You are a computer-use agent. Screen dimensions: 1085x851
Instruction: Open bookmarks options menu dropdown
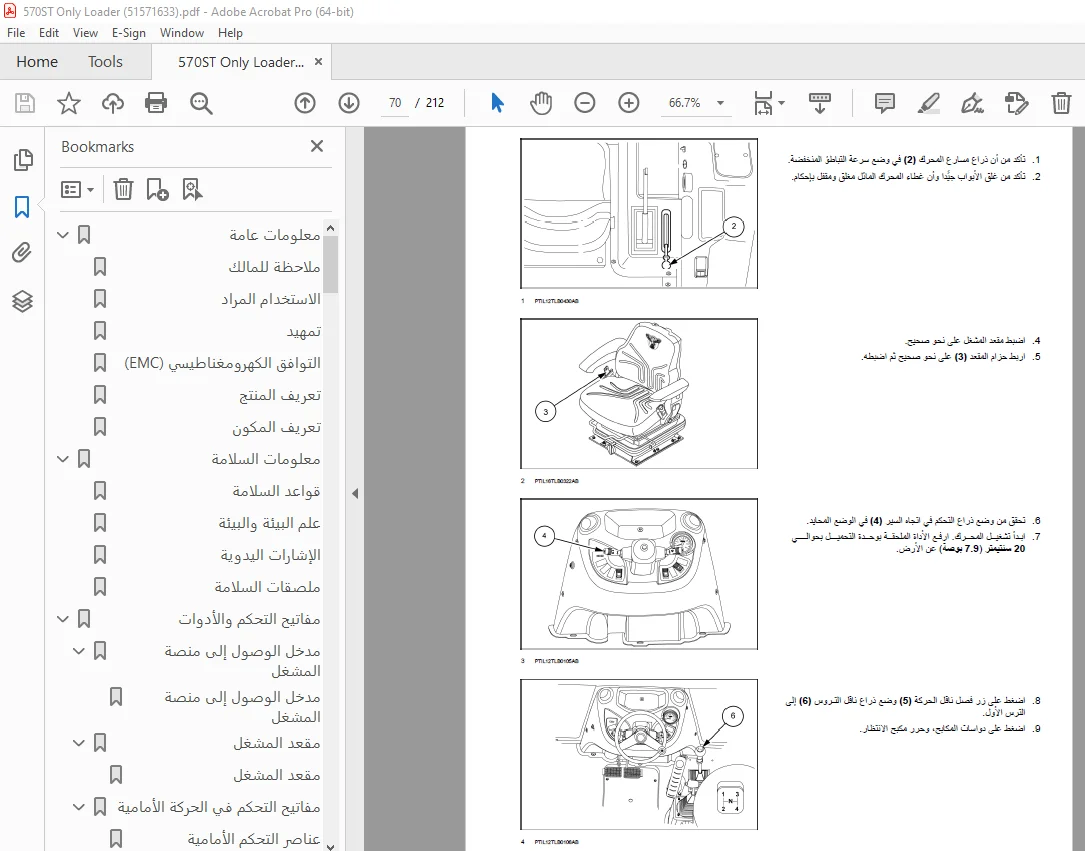[x=77, y=189]
